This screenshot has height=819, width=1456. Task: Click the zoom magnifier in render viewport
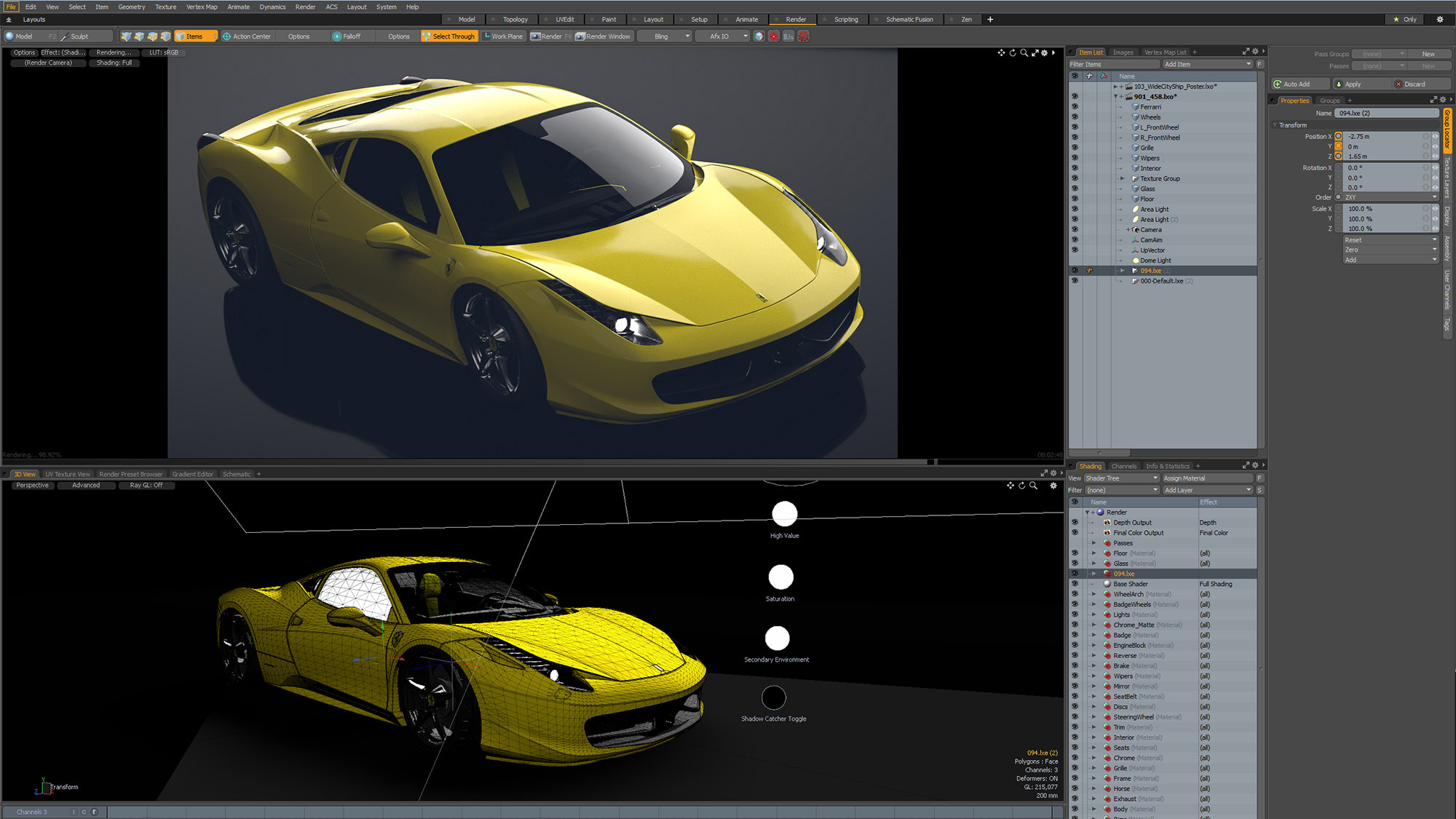(1024, 52)
